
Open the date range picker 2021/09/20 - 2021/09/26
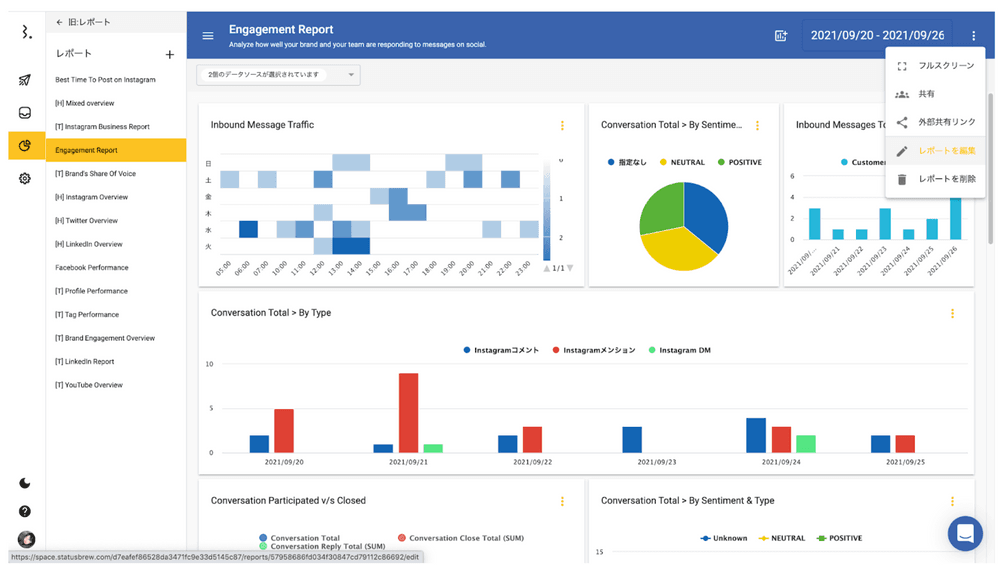[876, 36]
